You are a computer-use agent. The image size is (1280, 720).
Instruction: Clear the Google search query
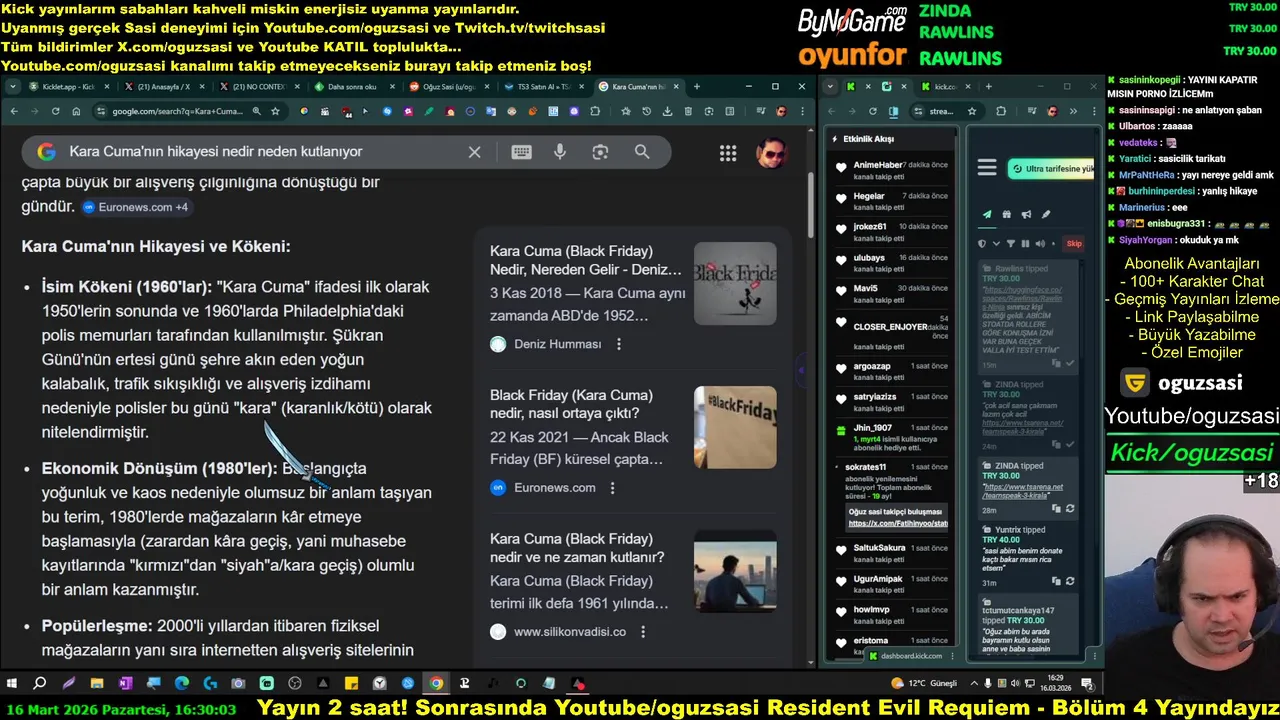[474, 152]
